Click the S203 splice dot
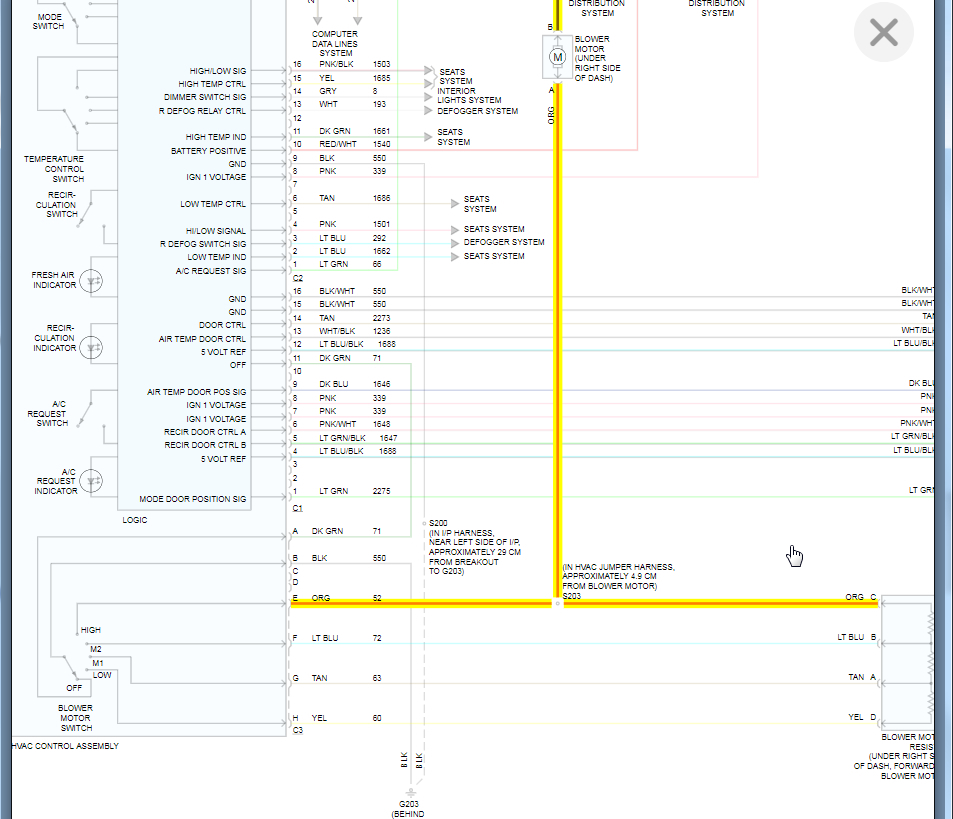The image size is (953, 819). (x=557, y=603)
